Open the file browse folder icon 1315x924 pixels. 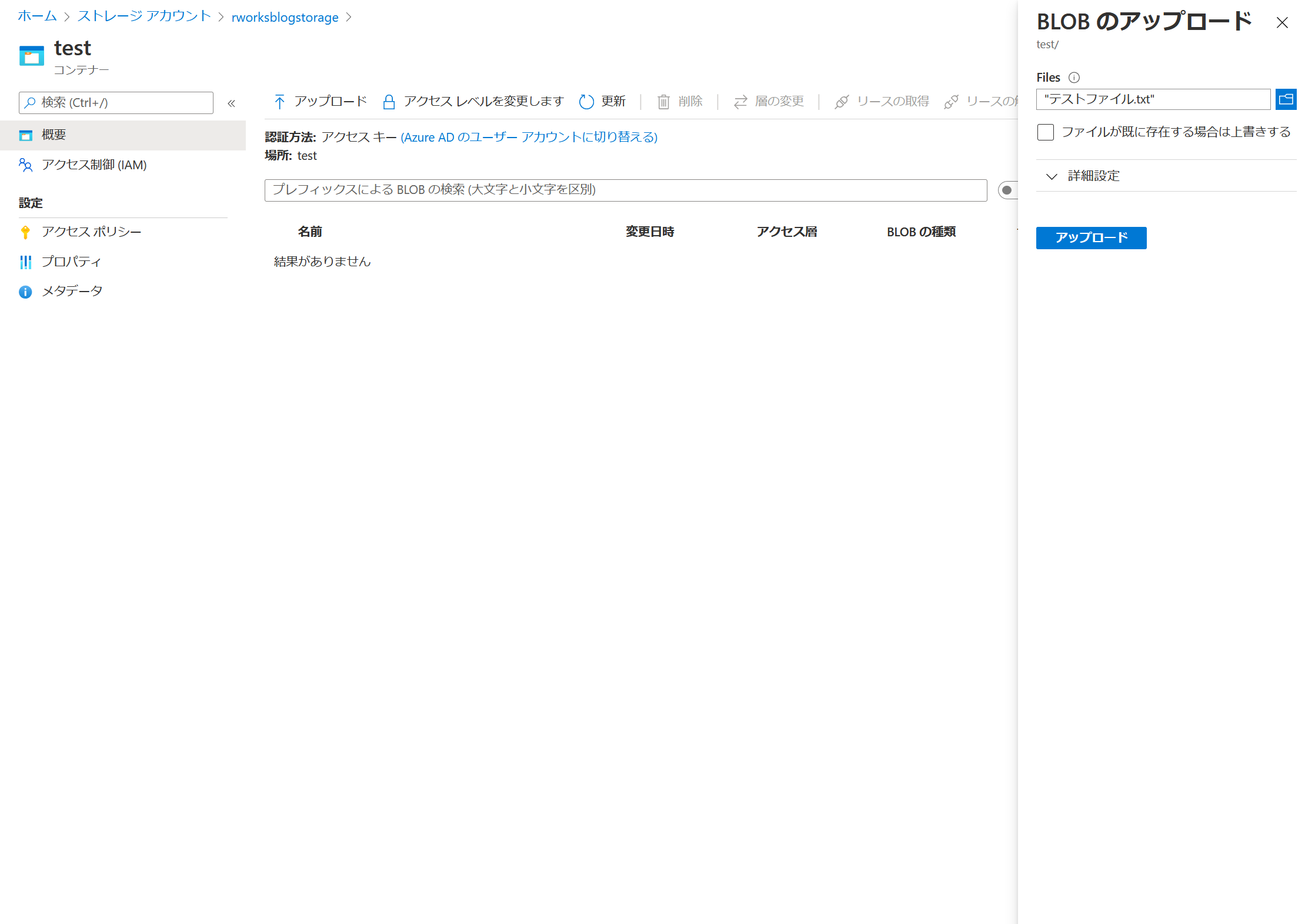pyautogui.click(x=1286, y=99)
